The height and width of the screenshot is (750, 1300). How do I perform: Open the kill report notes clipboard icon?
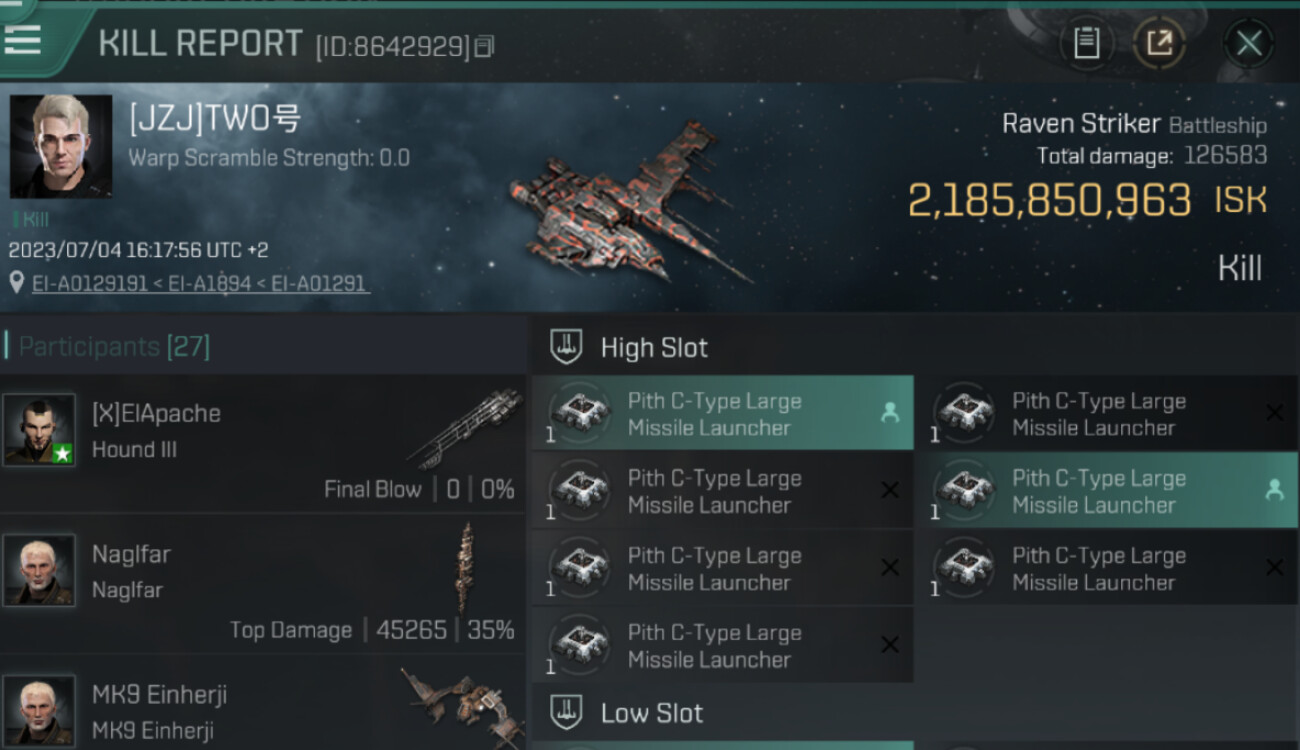pyautogui.click(x=1086, y=43)
